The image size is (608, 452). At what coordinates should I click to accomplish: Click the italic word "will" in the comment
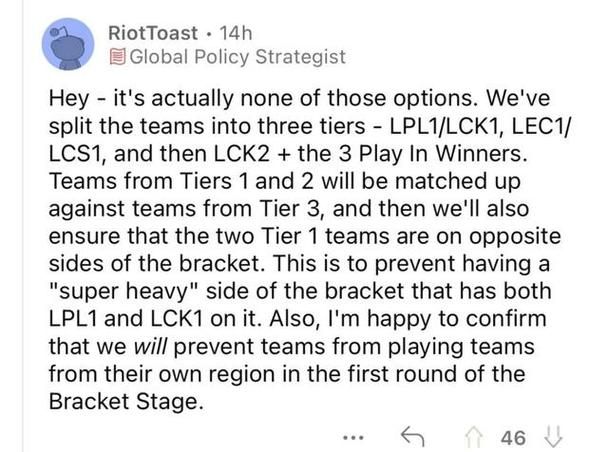150,347
